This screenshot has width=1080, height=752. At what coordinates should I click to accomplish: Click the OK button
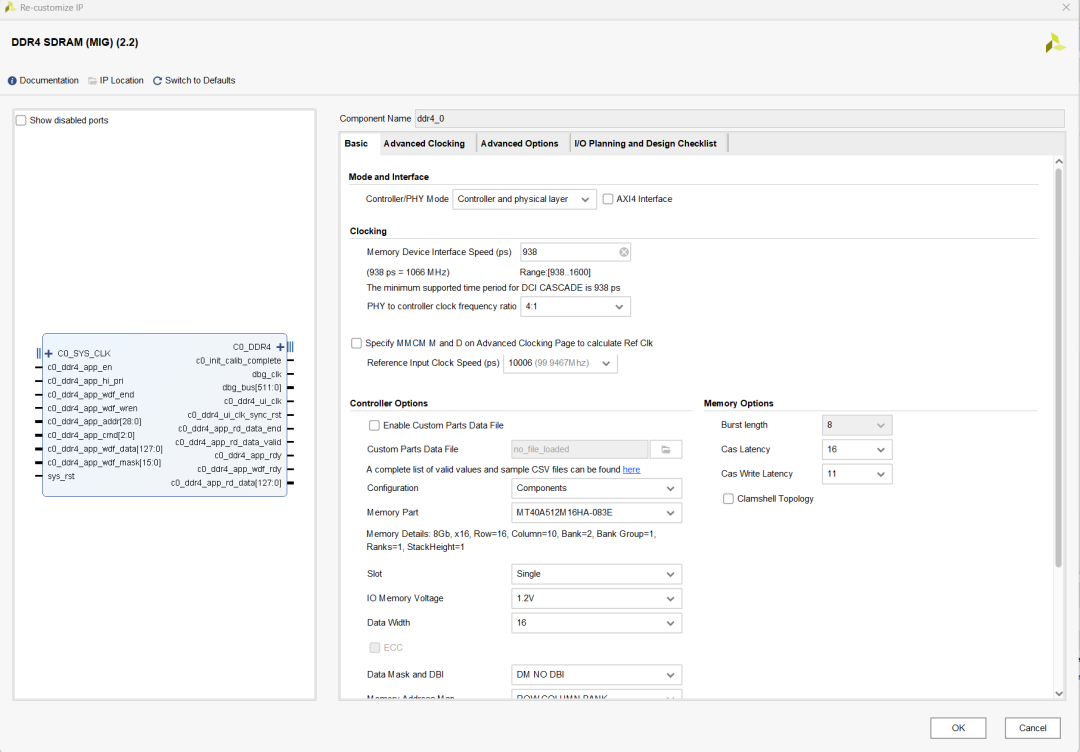coord(958,728)
